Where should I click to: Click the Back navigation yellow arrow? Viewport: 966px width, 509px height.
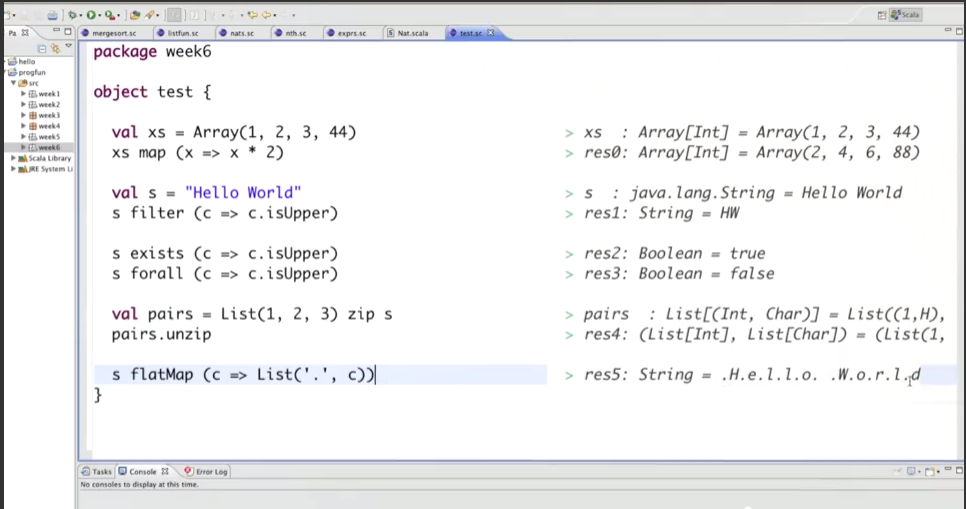click(x=267, y=15)
